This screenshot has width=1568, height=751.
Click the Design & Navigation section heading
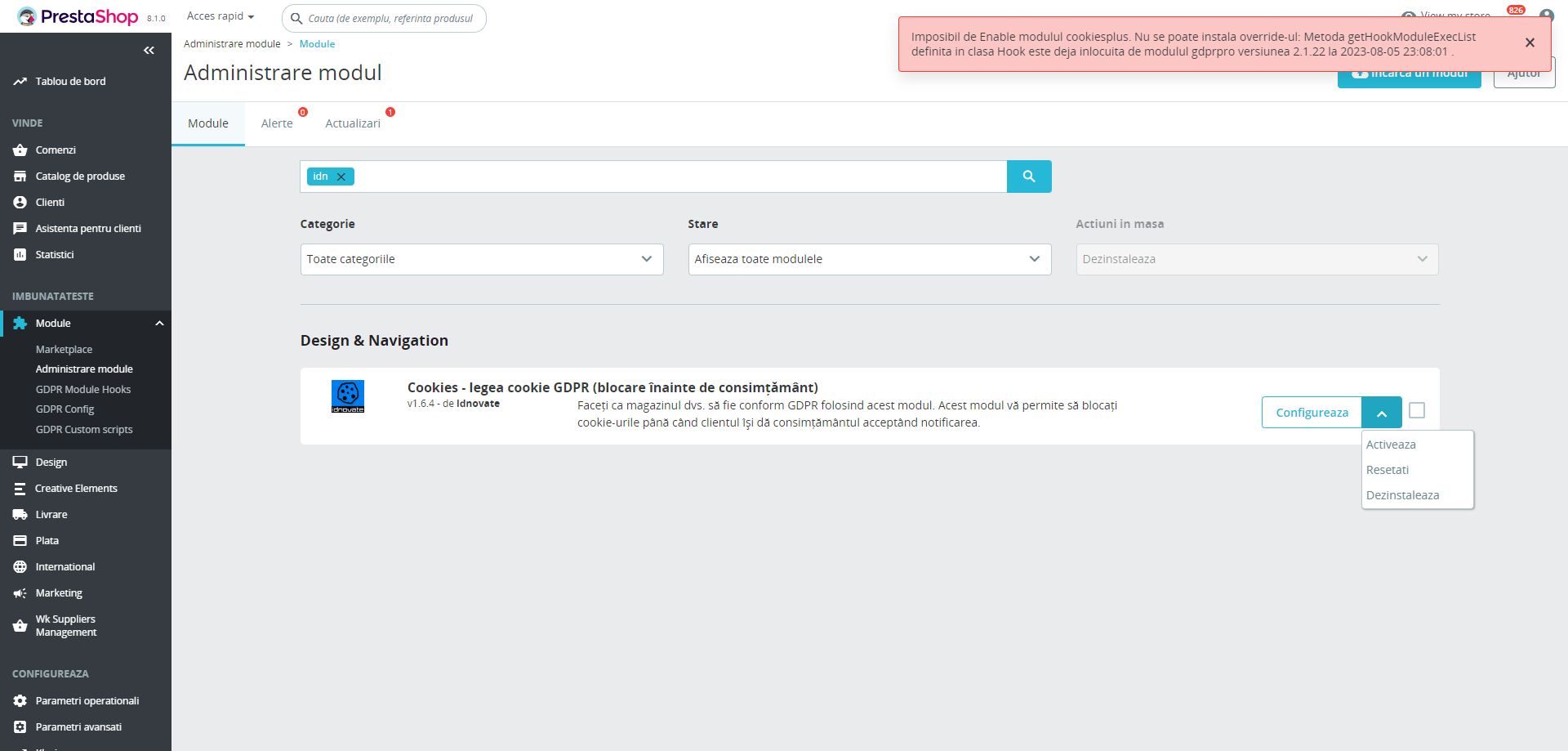[x=374, y=341]
